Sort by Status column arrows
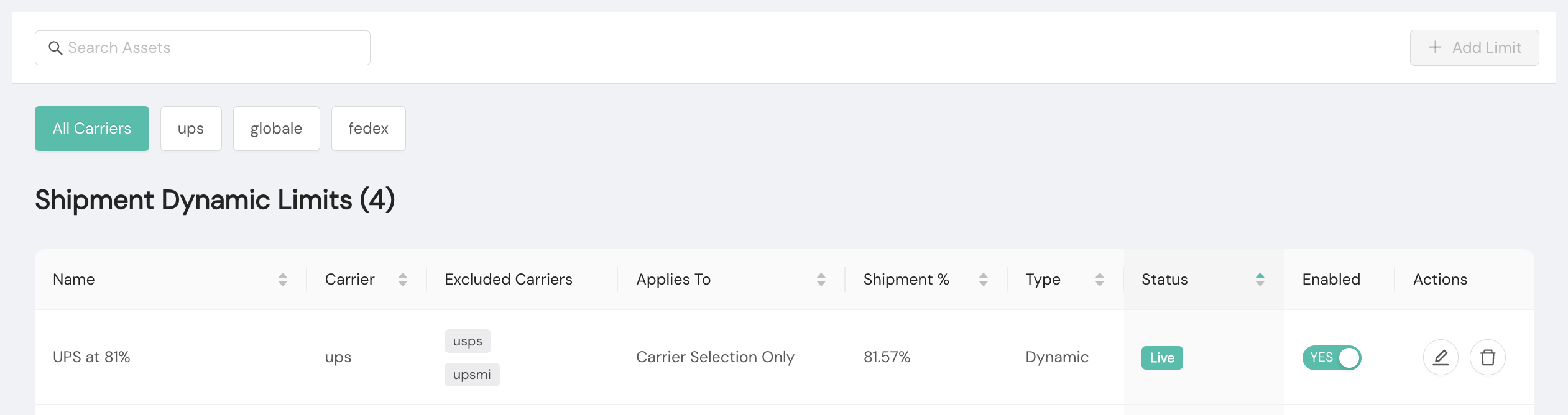 (x=1260, y=280)
